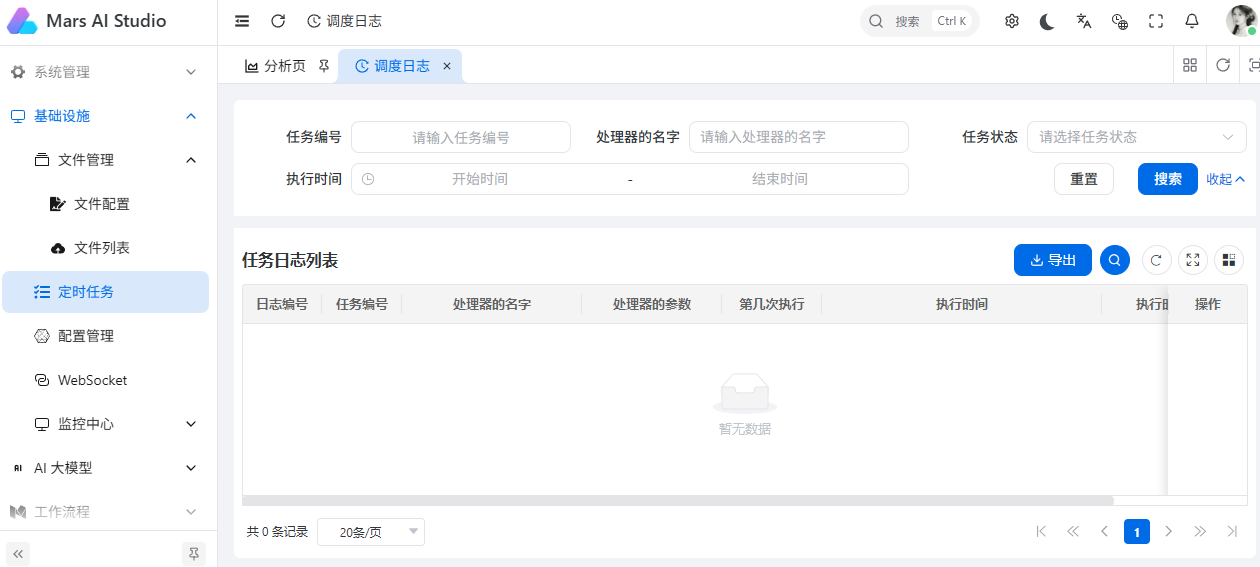Screen dimensions: 1260x567
Task: Open the user avatar menu
Action: pos(1241,21)
